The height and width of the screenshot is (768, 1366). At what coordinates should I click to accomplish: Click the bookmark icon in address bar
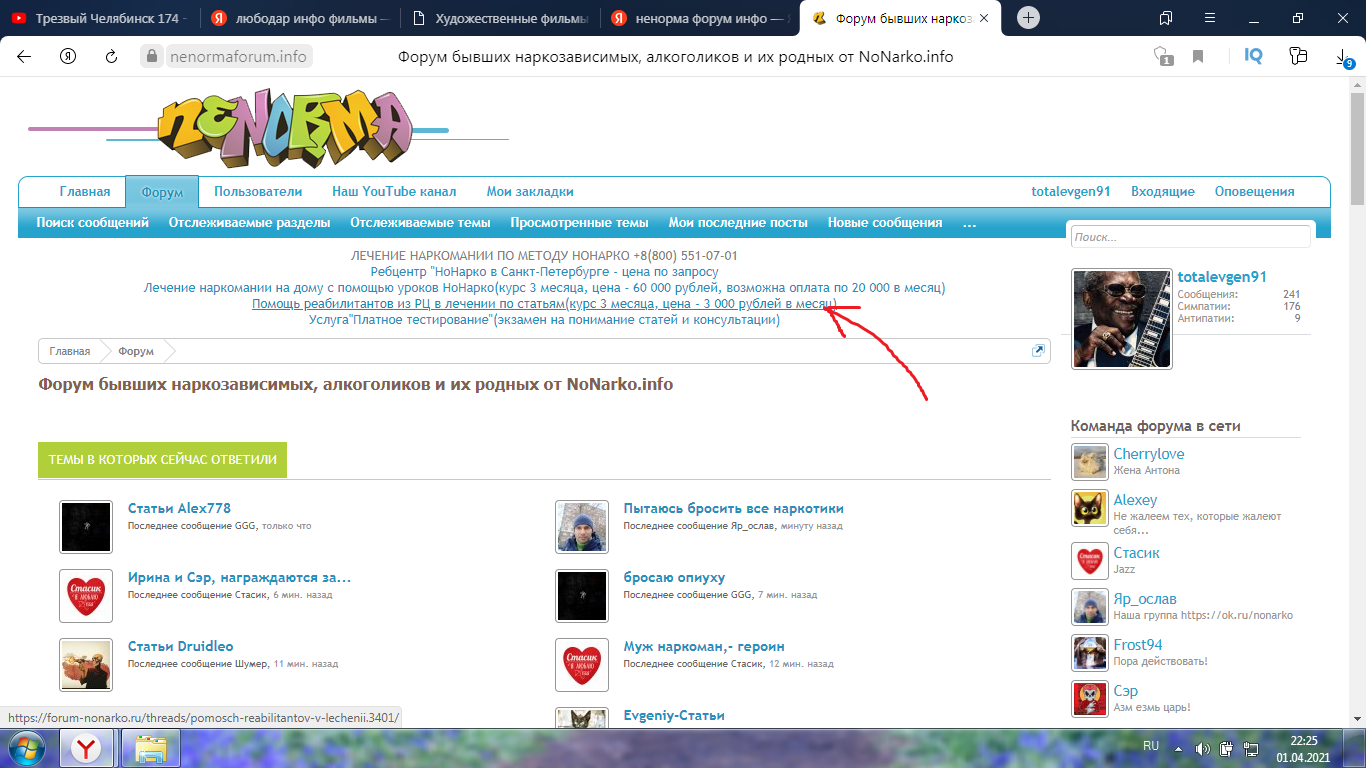pyautogui.click(x=1197, y=57)
